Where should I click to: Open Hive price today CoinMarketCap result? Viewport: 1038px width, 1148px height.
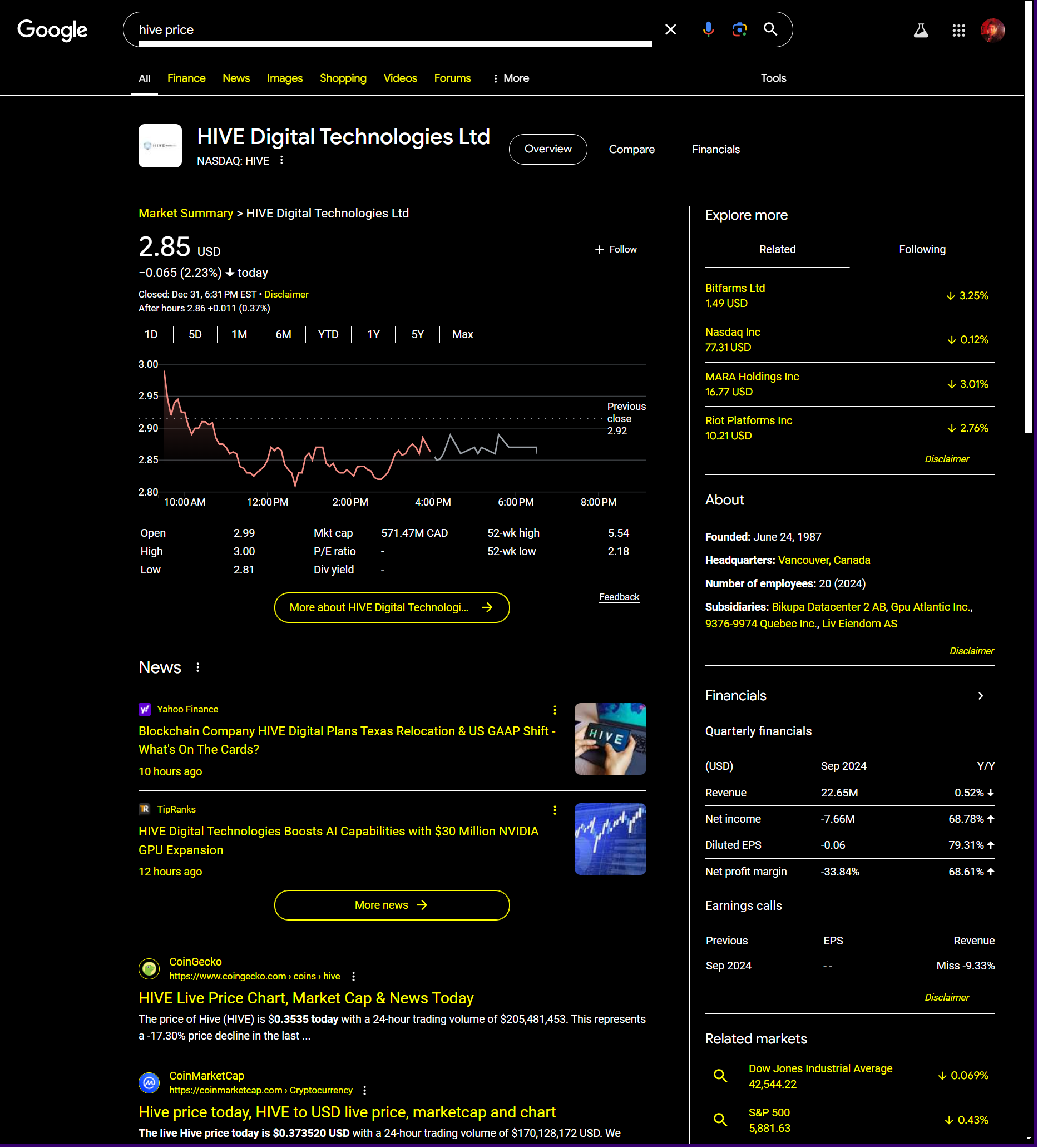pyautogui.click(x=347, y=1112)
